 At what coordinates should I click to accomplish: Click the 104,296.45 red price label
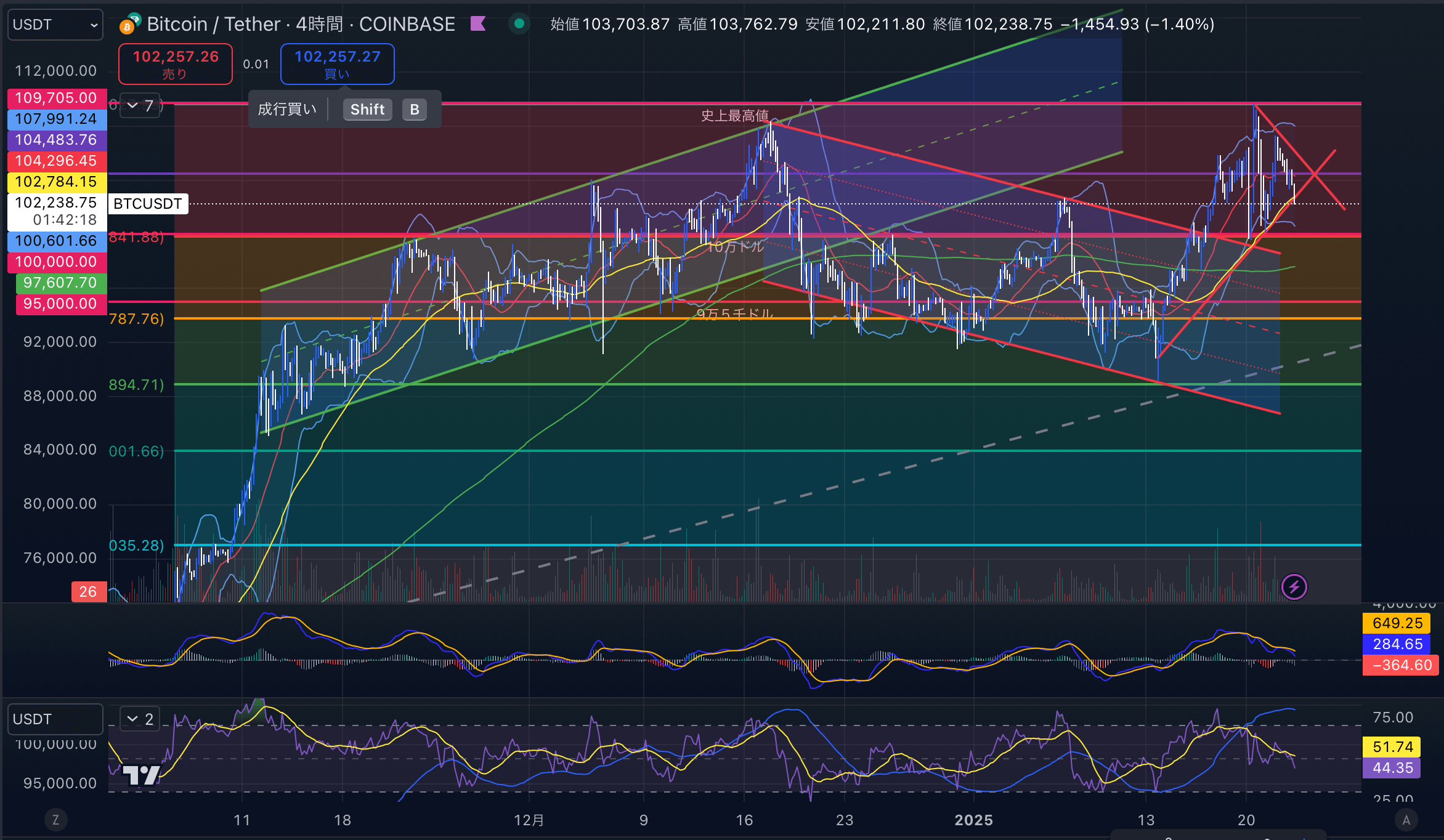pos(57,161)
